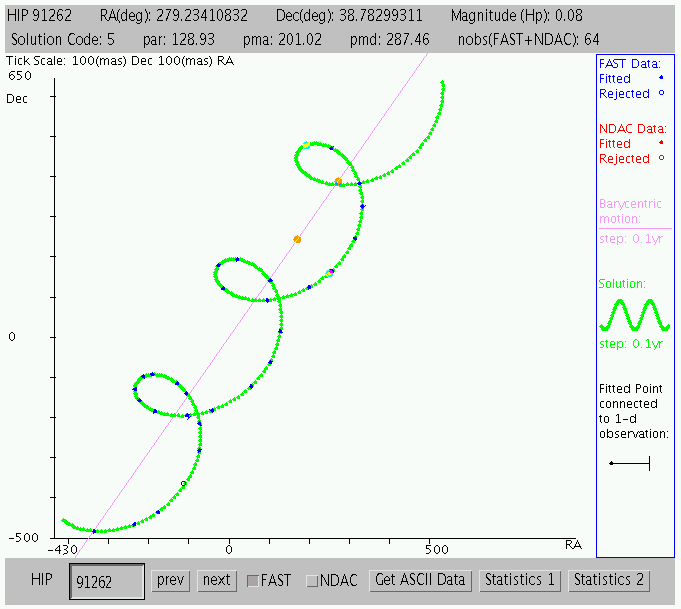Screen dimensions: 681x609
Task: Click the HIP number input field
Action: pos(107,581)
